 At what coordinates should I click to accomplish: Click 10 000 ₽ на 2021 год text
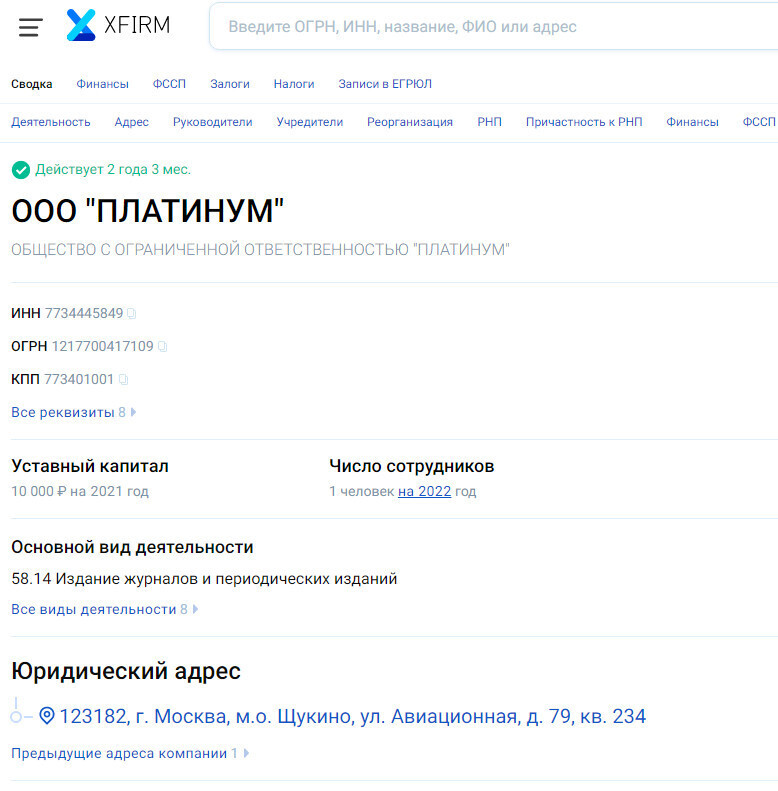[x=80, y=491]
